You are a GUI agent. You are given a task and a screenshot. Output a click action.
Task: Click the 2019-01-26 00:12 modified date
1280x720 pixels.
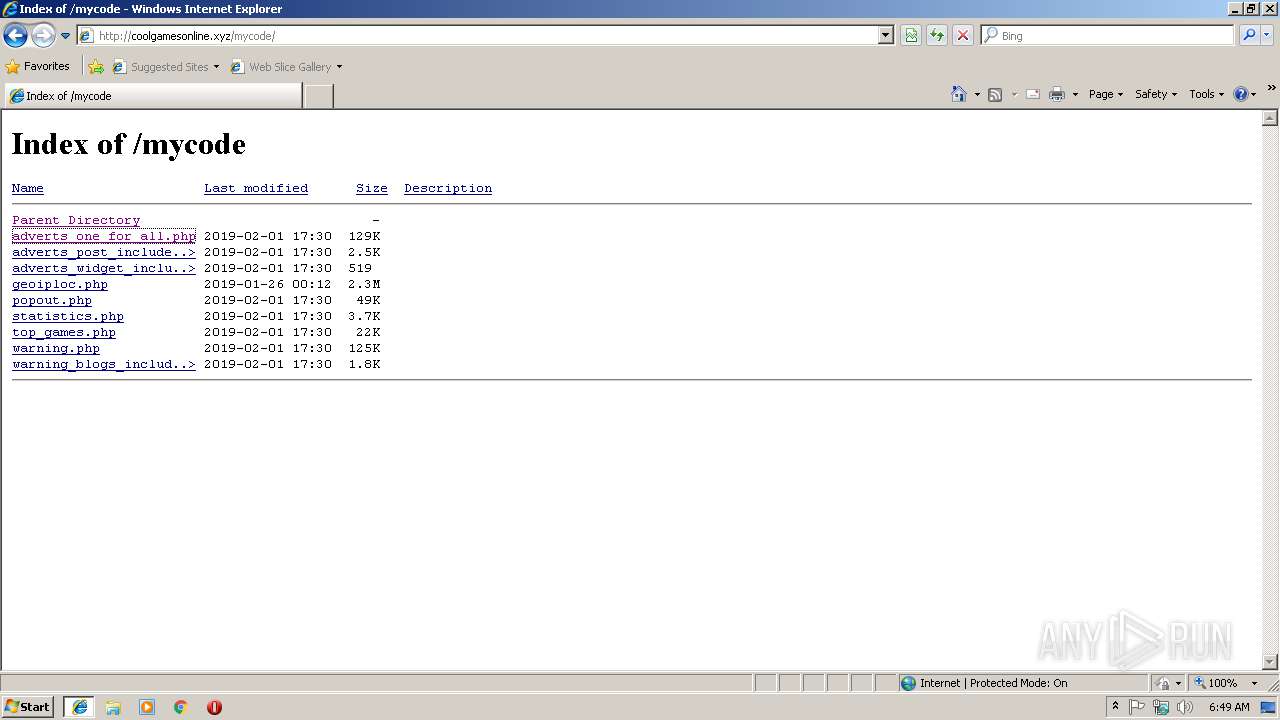tap(268, 284)
